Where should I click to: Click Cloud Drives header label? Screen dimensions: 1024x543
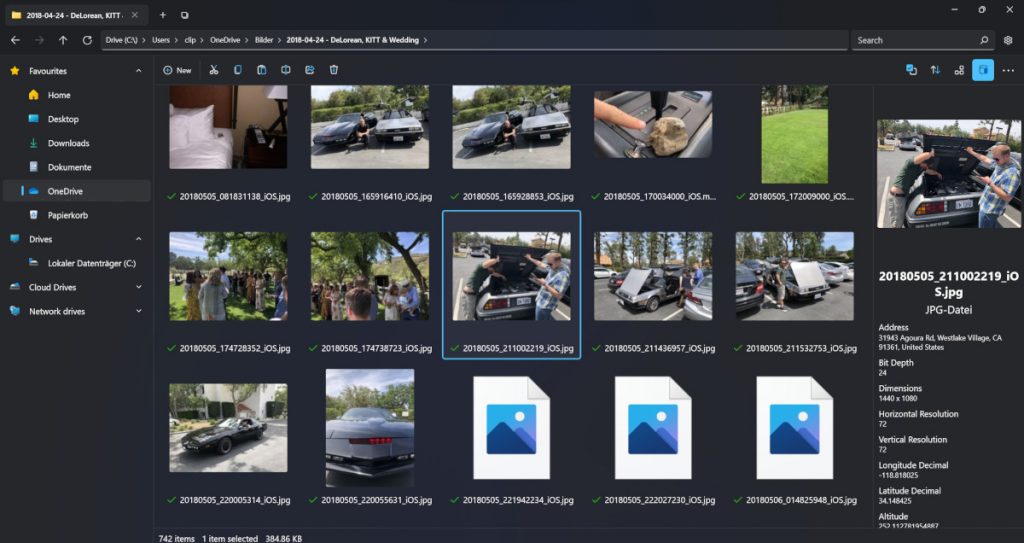(52, 287)
